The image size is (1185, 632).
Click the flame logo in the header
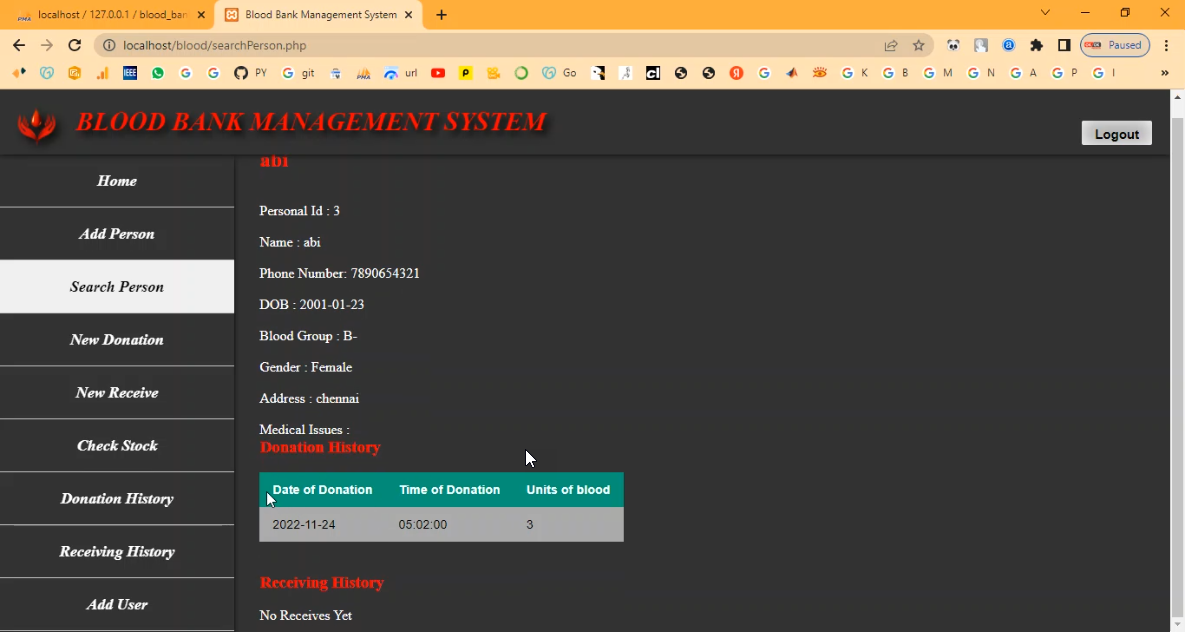[37, 124]
